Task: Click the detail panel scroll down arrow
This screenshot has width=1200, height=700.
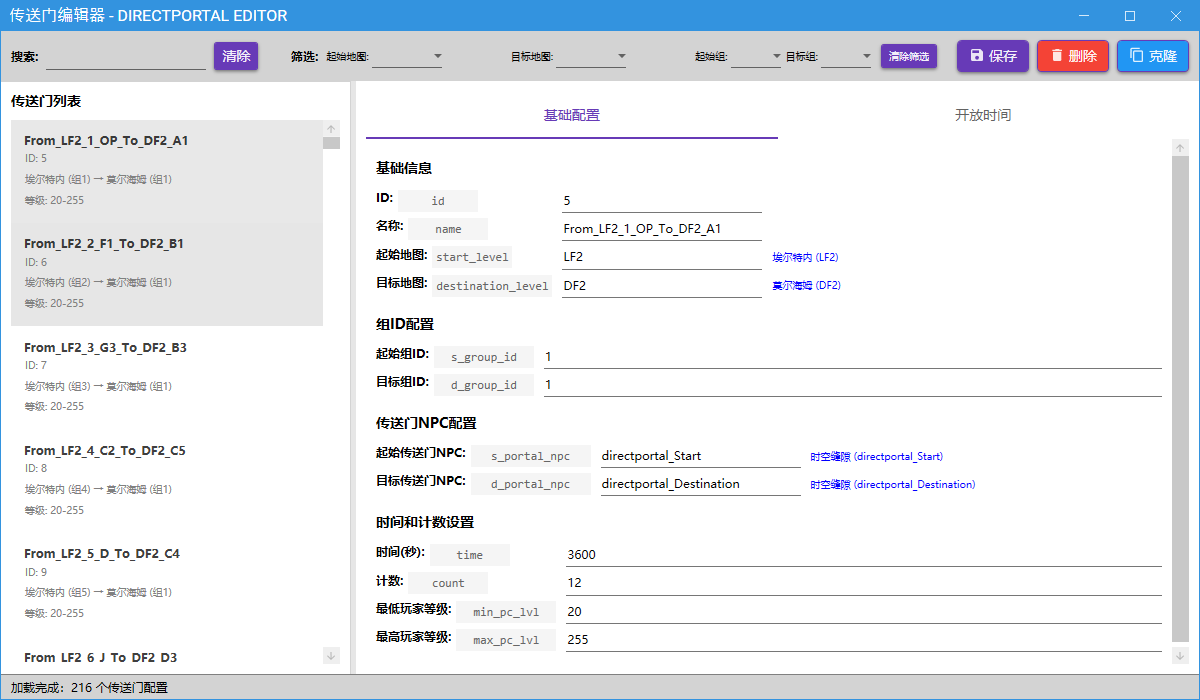Action: (1180, 656)
